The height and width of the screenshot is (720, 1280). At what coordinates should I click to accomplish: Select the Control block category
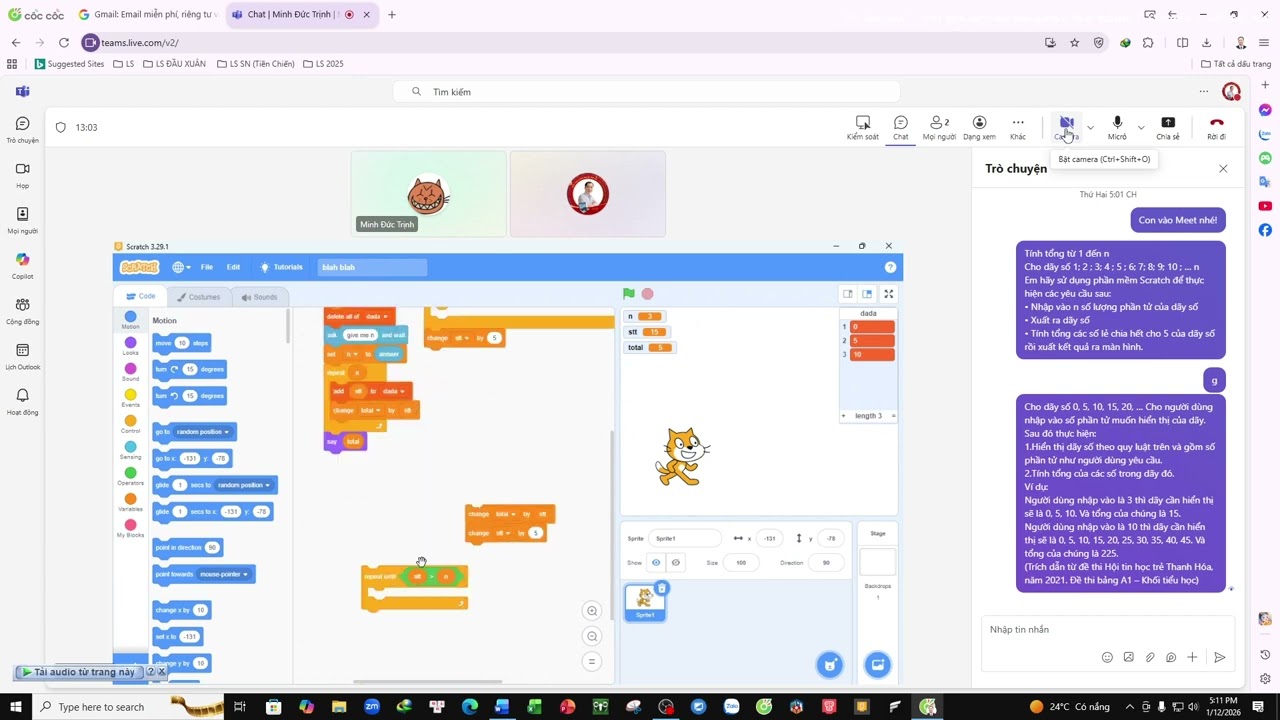coord(130,424)
